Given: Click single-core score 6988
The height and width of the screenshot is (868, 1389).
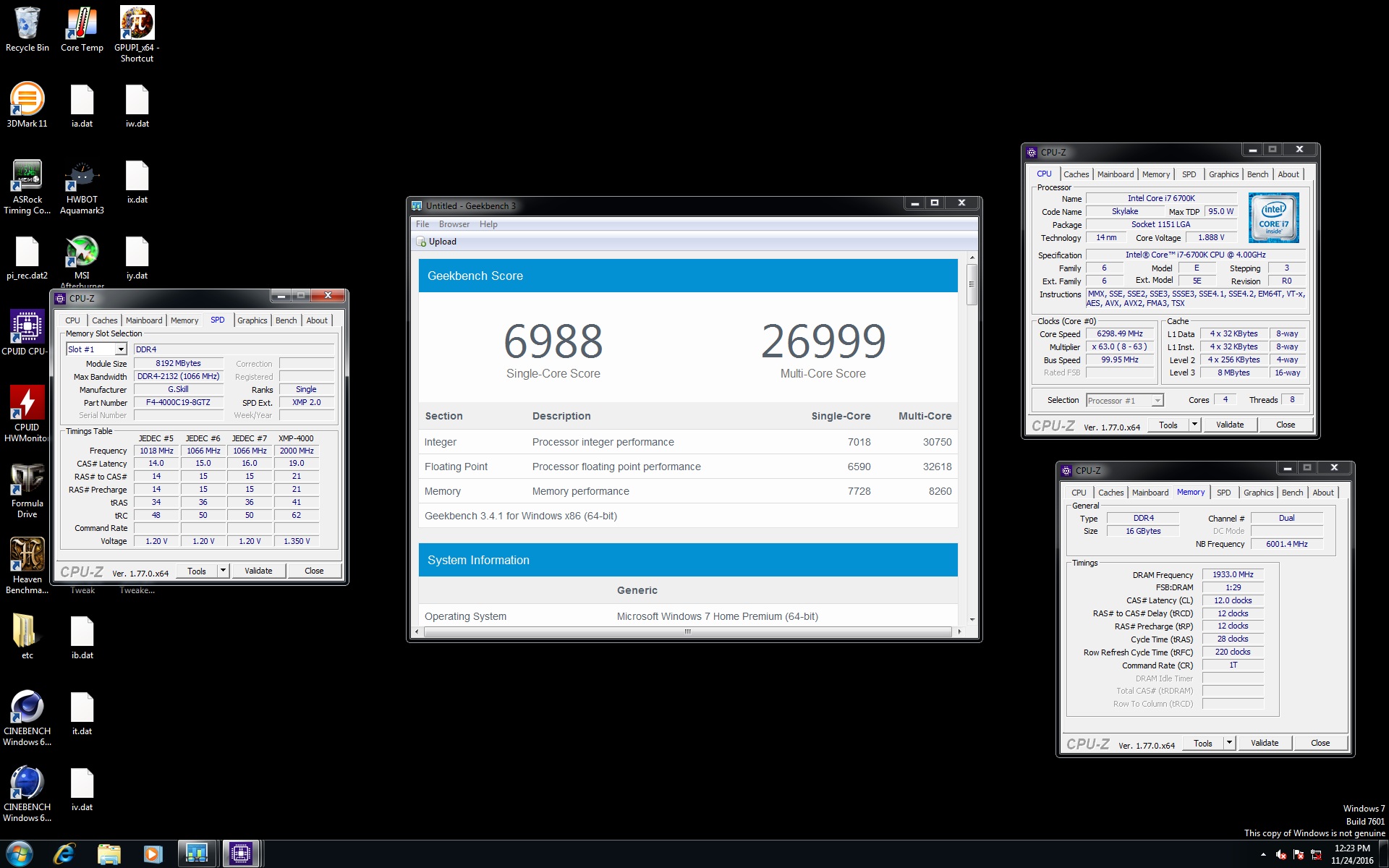Looking at the screenshot, I should click(x=553, y=341).
